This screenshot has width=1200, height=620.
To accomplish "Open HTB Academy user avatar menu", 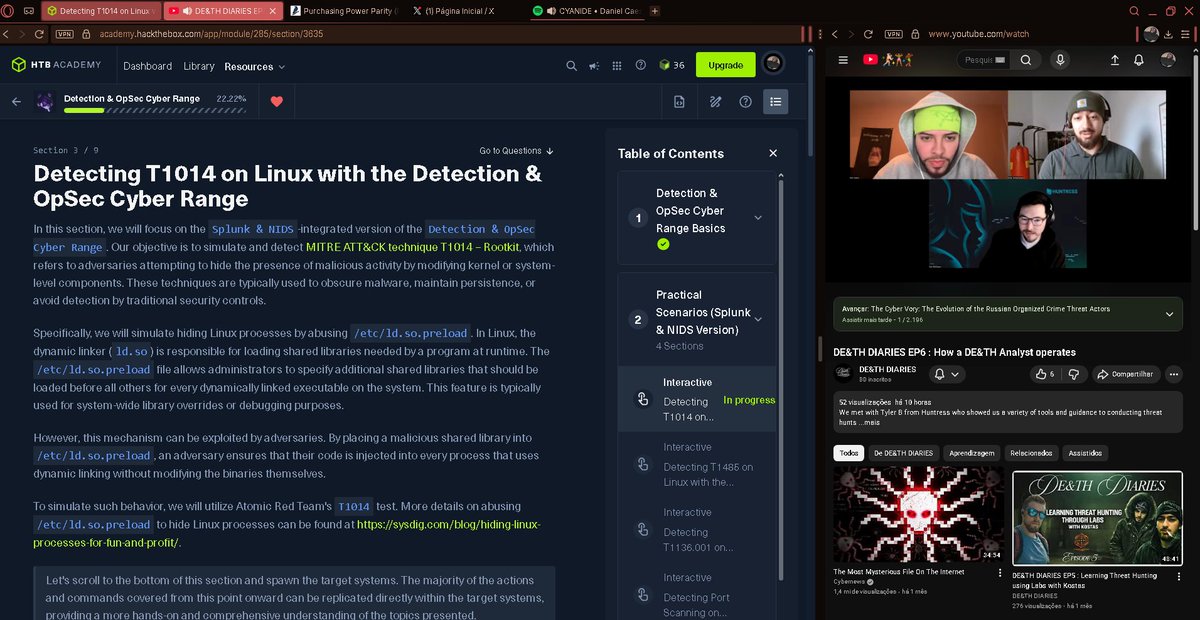I will pos(773,65).
